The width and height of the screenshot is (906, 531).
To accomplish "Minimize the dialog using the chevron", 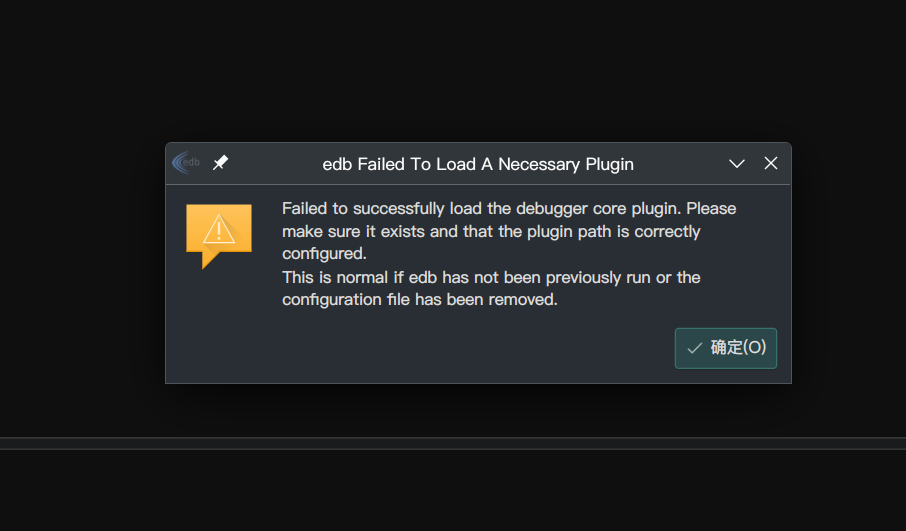I will click(x=737, y=163).
